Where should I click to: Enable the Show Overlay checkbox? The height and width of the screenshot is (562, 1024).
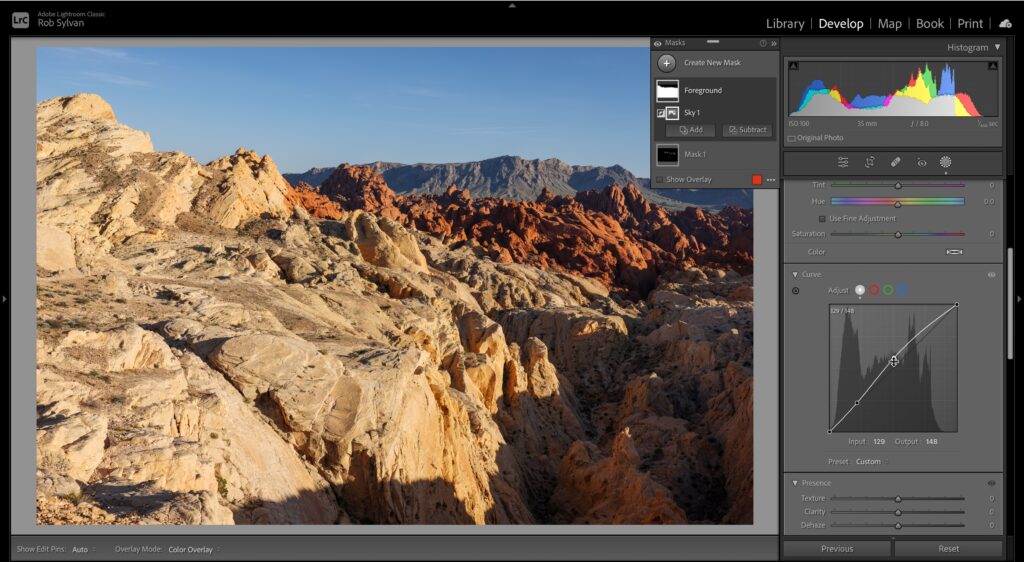[x=659, y=180]
